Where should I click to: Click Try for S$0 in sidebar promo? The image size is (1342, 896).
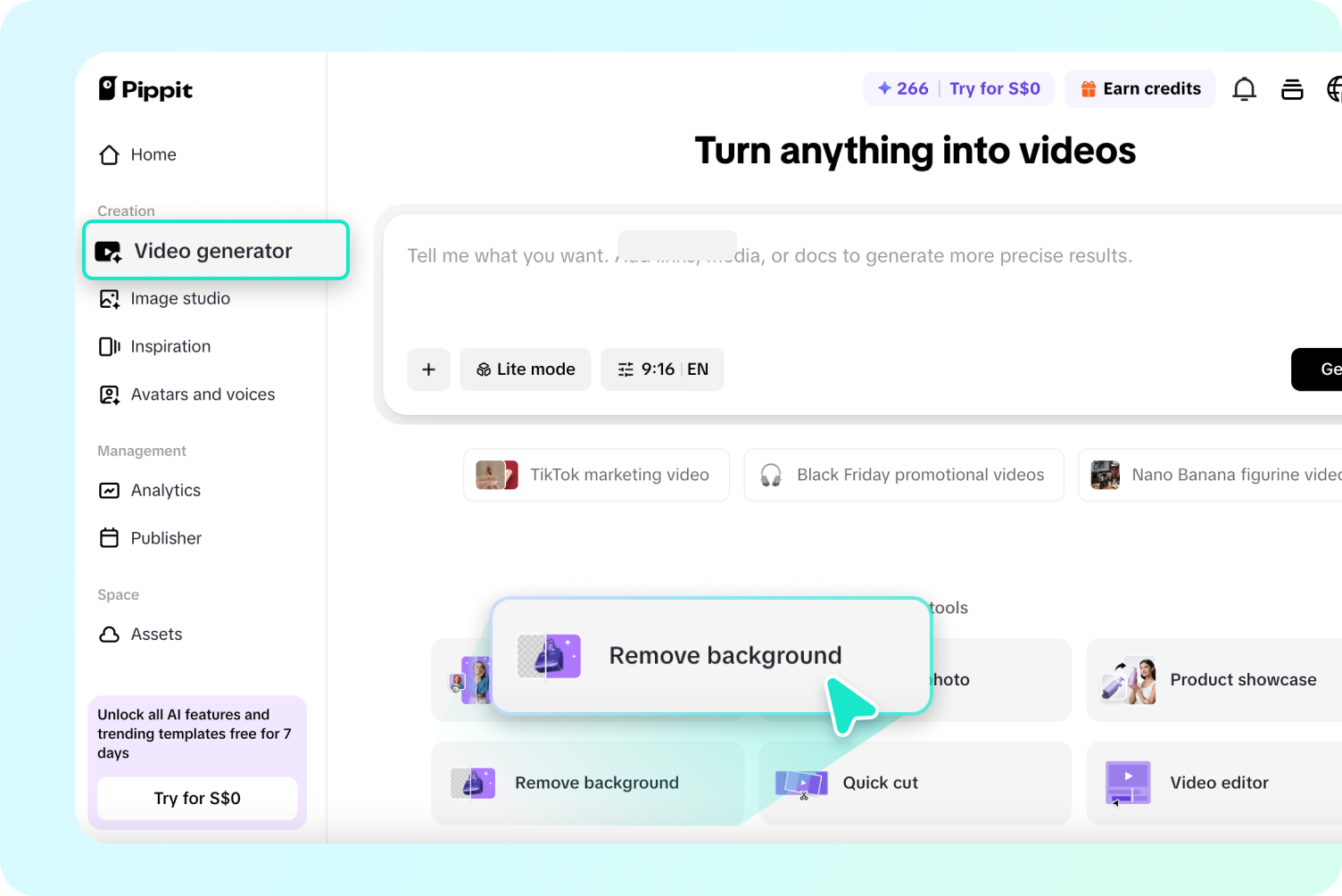[x=196, y=798]
